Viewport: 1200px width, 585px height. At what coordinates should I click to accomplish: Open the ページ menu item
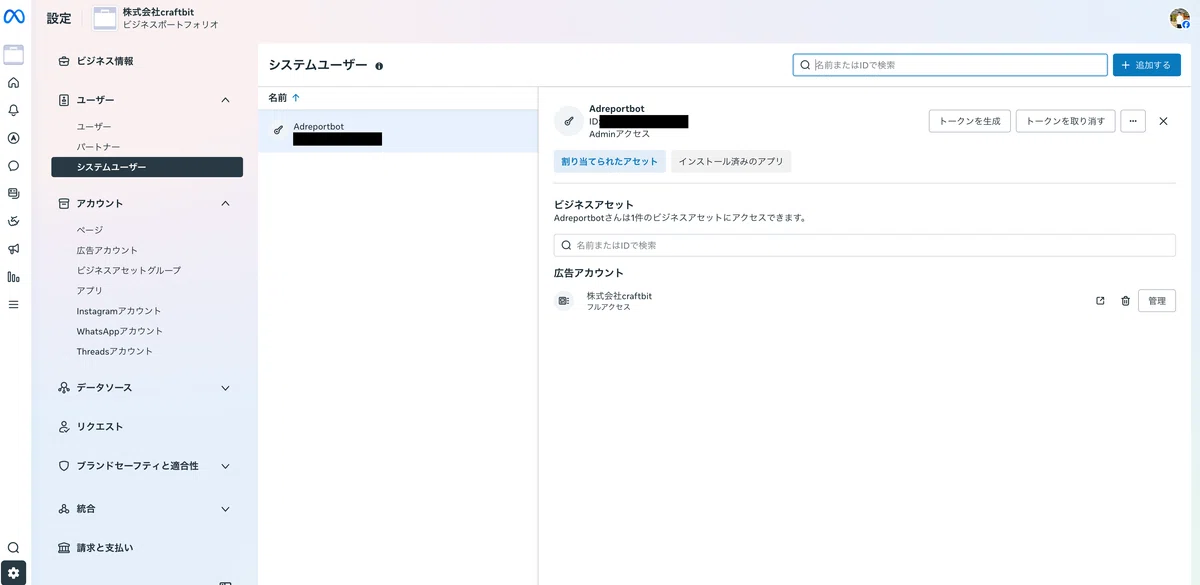[x=90, y=230]
